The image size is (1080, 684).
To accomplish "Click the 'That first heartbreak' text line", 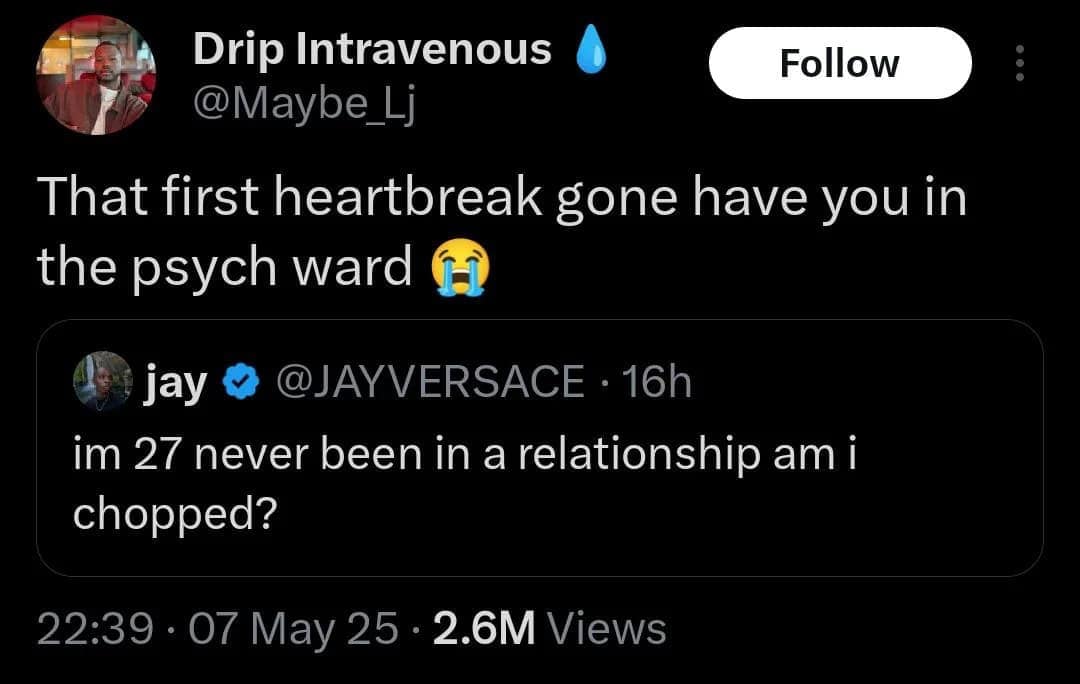I will (502, 200).
